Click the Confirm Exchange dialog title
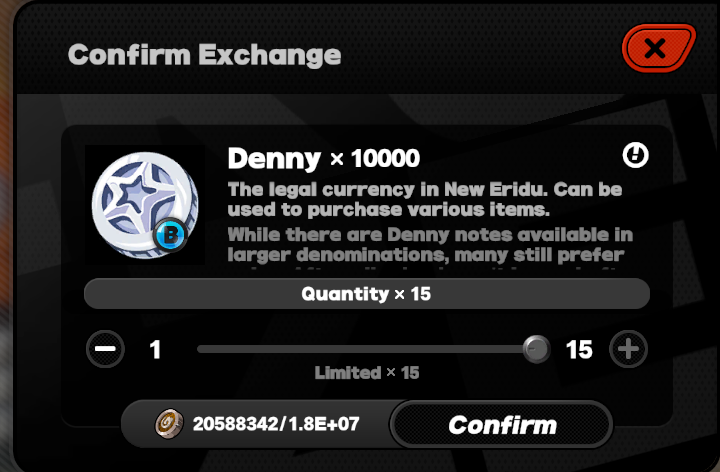The height and width of the screenshot is (472, 720). pos(204,55)
